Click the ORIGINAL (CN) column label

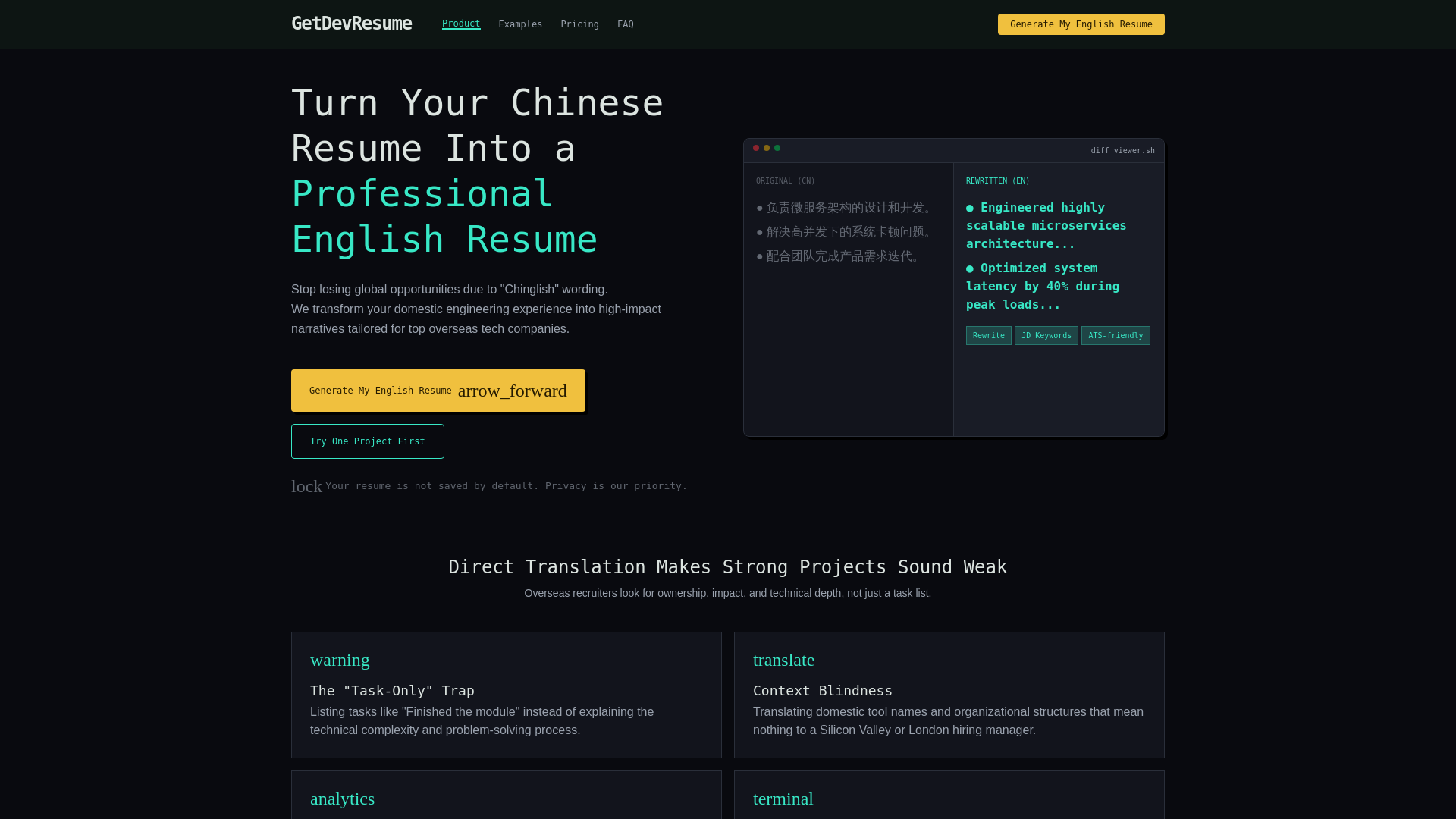point(786,181)
